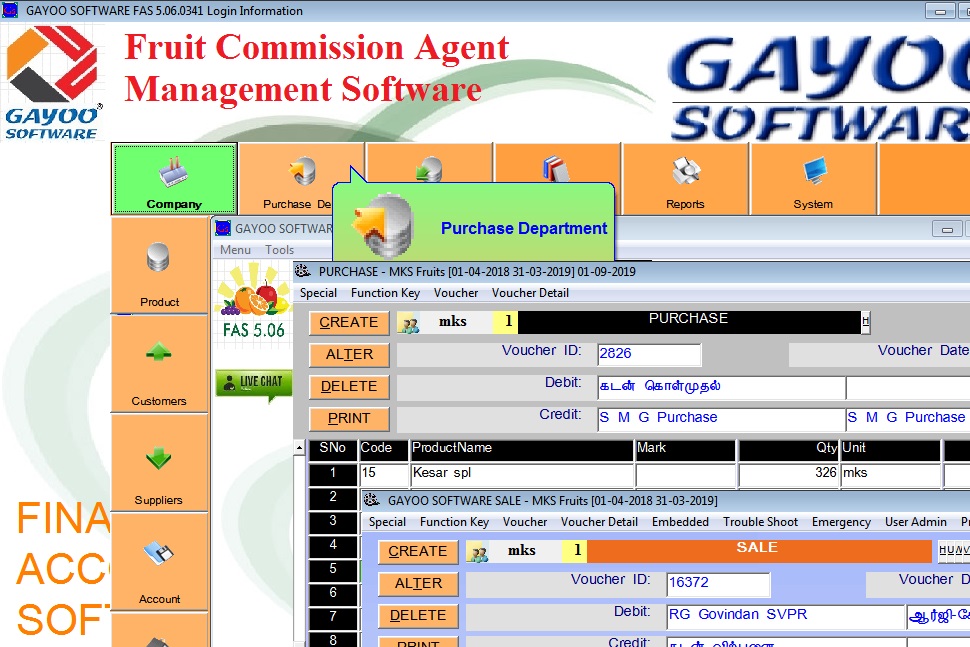This screenshot has width=970, height=647.
Task: Click the Sale window title icon
Action: coord(372,500)
